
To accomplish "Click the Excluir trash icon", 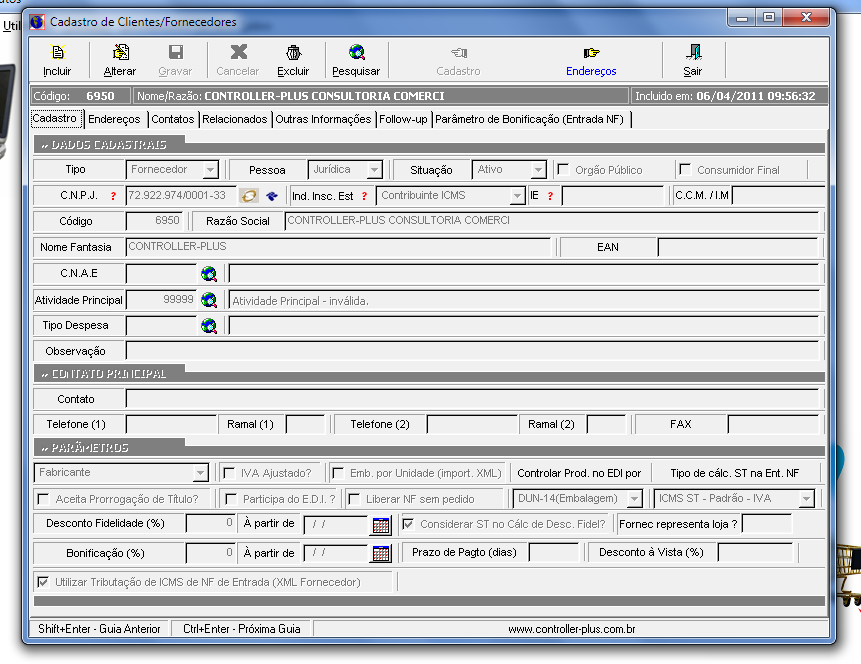I will pos(294,52).
